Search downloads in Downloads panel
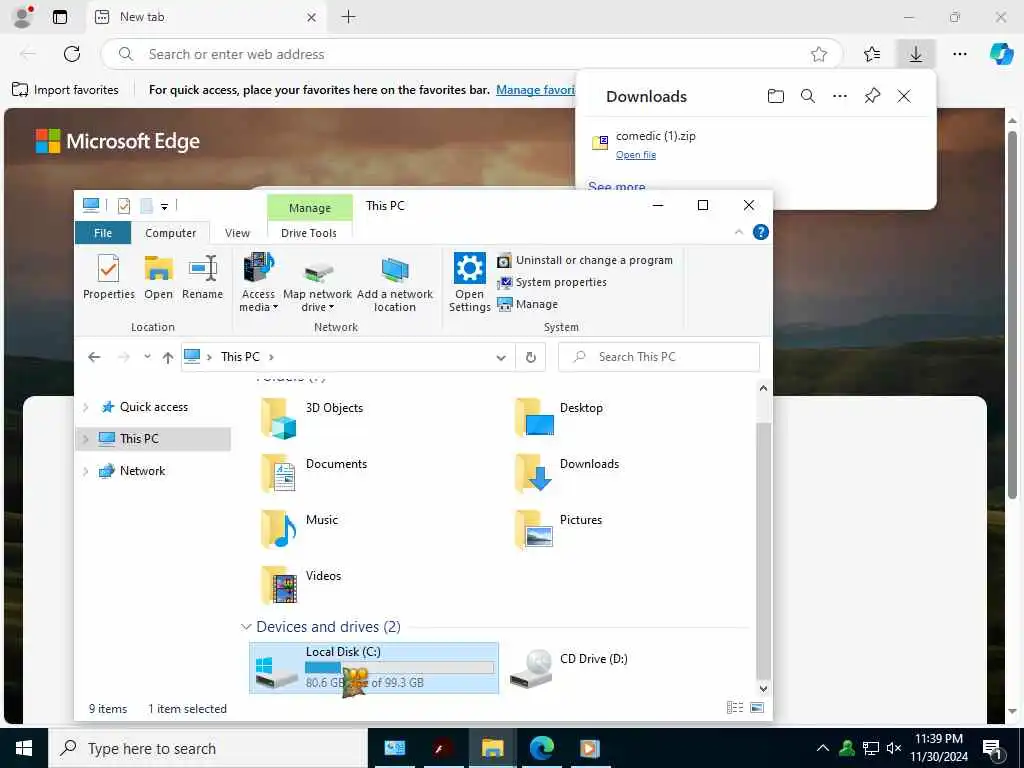The image size is (1024, 768). pos(808,97)
